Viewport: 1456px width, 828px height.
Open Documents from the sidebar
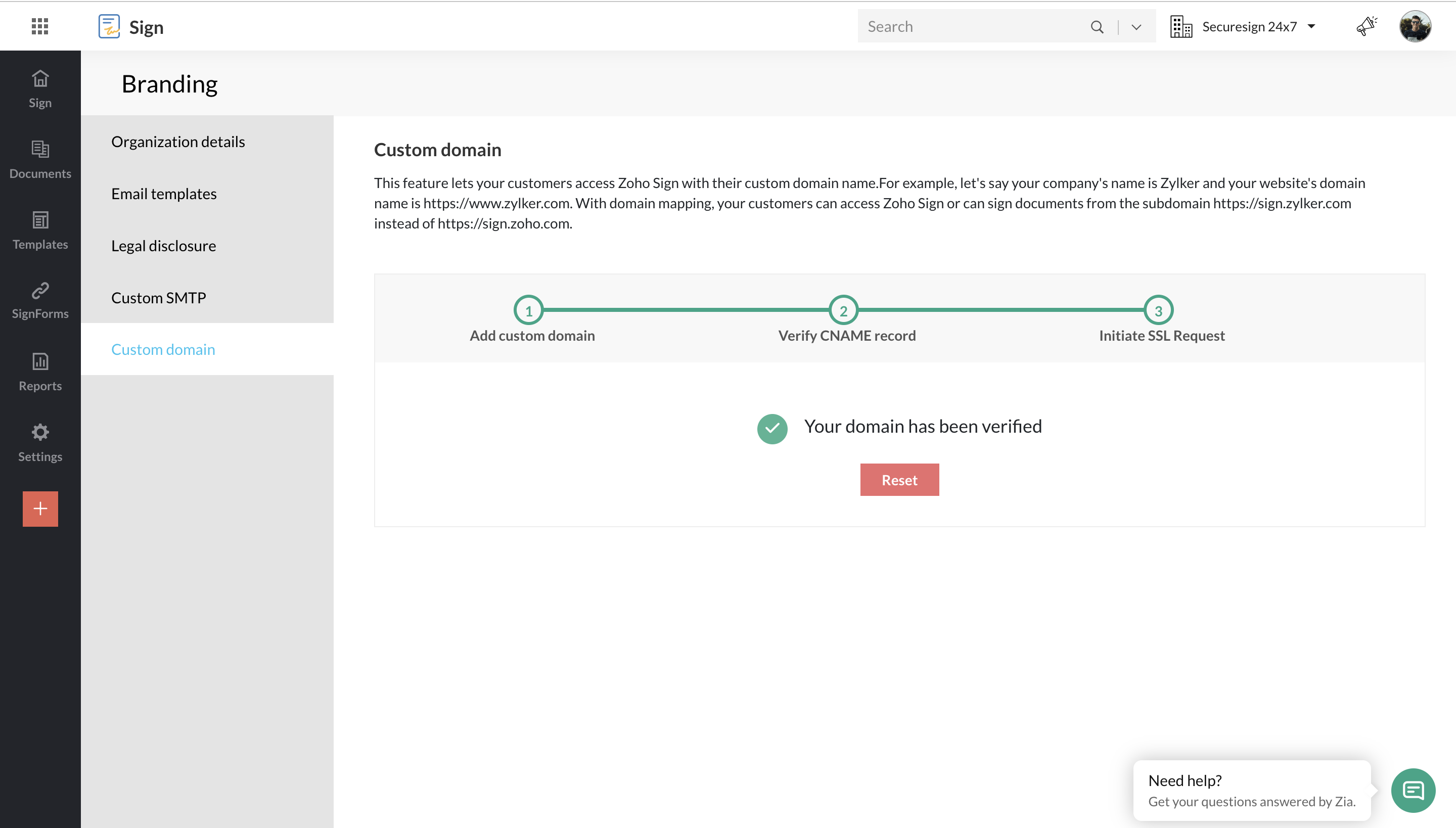click(40, 159)
